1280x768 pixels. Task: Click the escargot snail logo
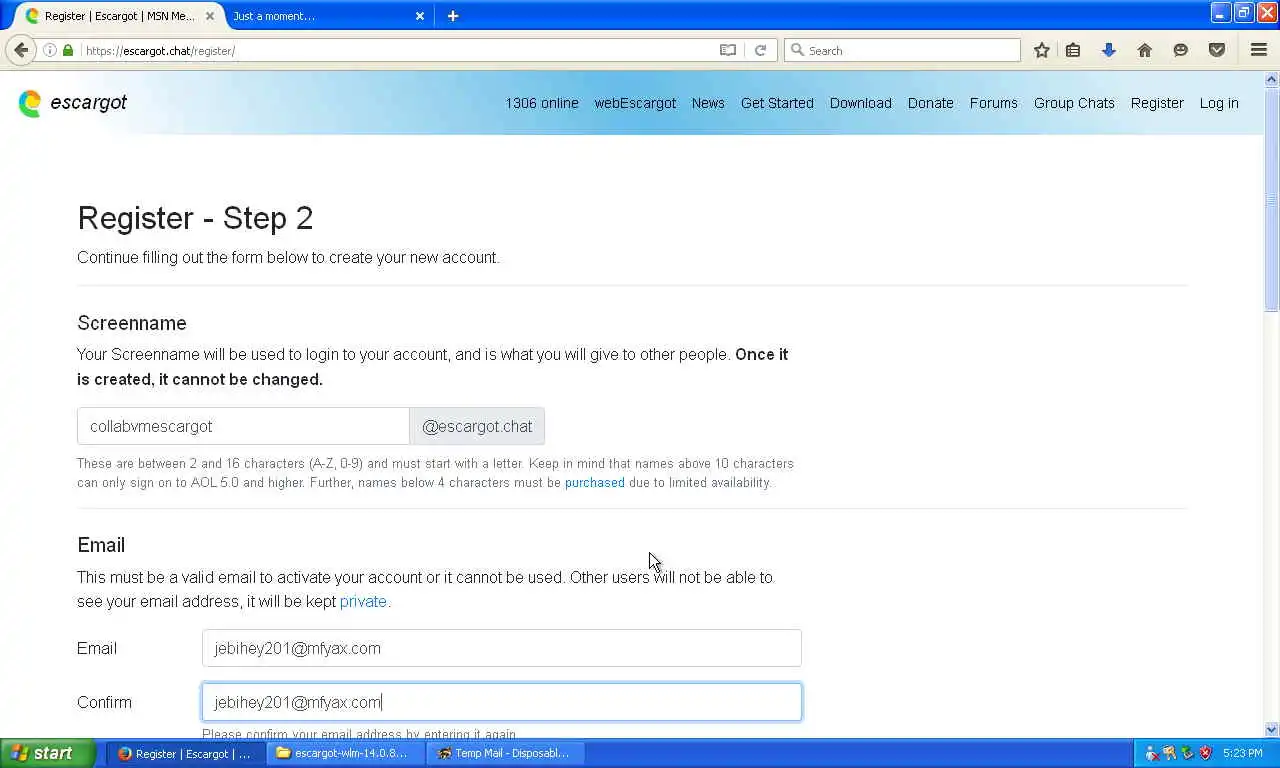coord(30,103)
